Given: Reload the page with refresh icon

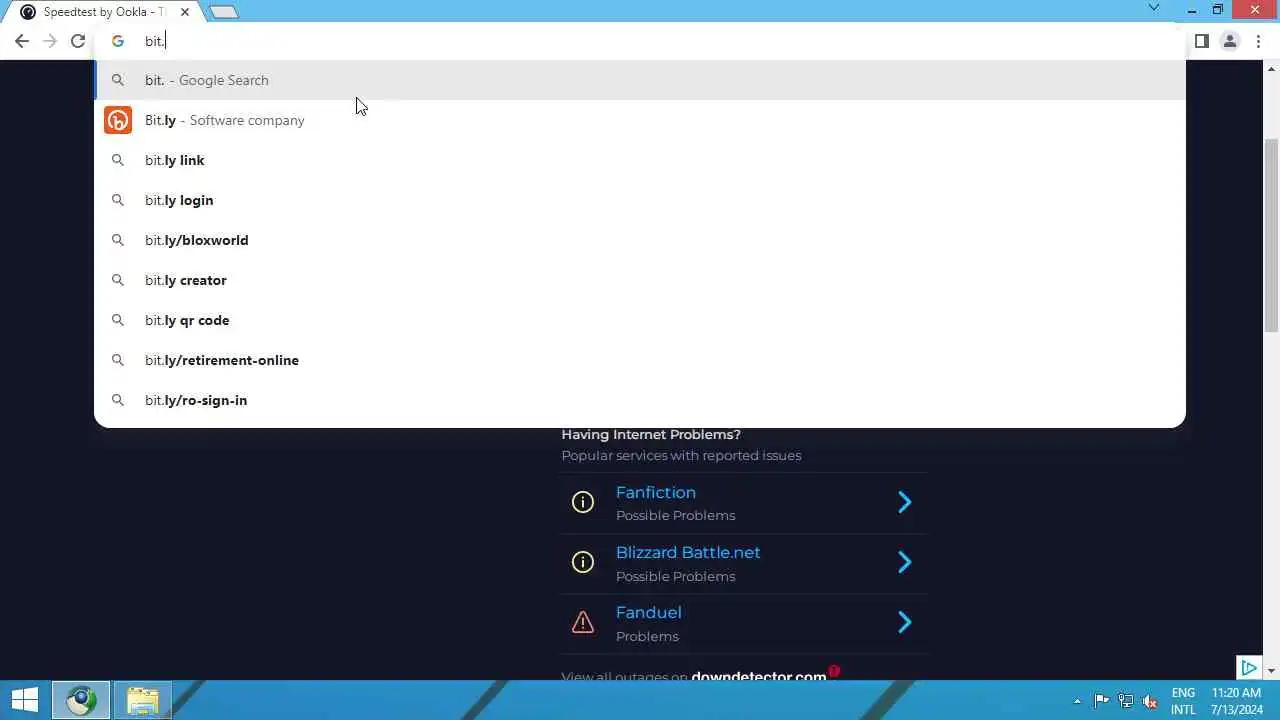Looking at the screenshot, I should click(78, 41).
